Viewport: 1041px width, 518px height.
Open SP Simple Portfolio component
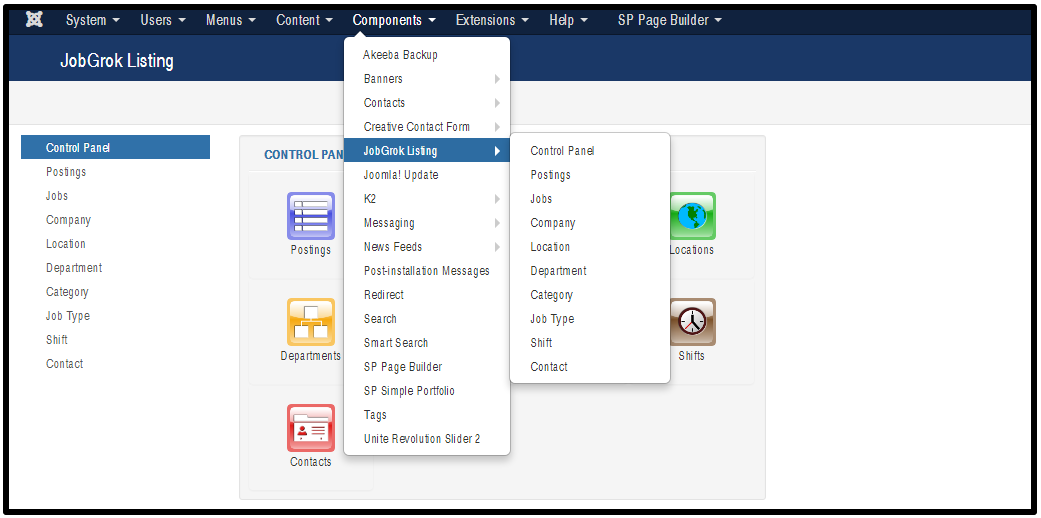[x=427, y=390]
